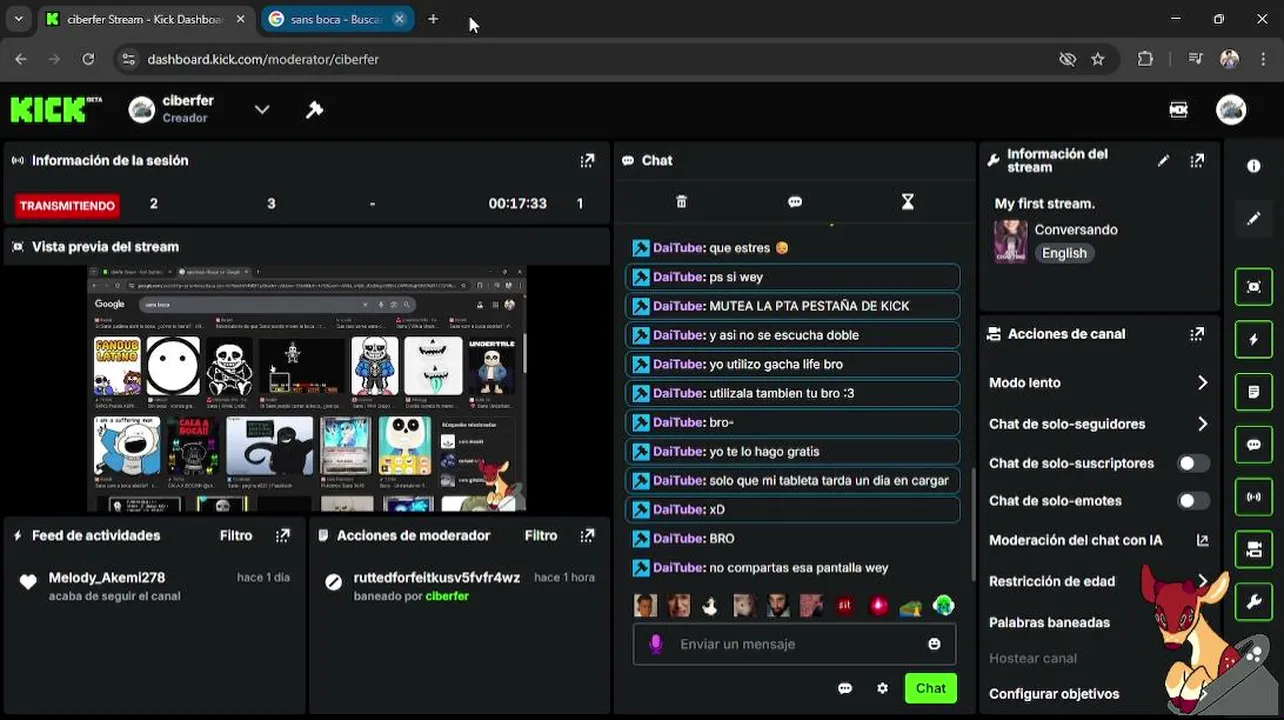
Task: Click the chat scrollbar
Action: click(973, 524)
